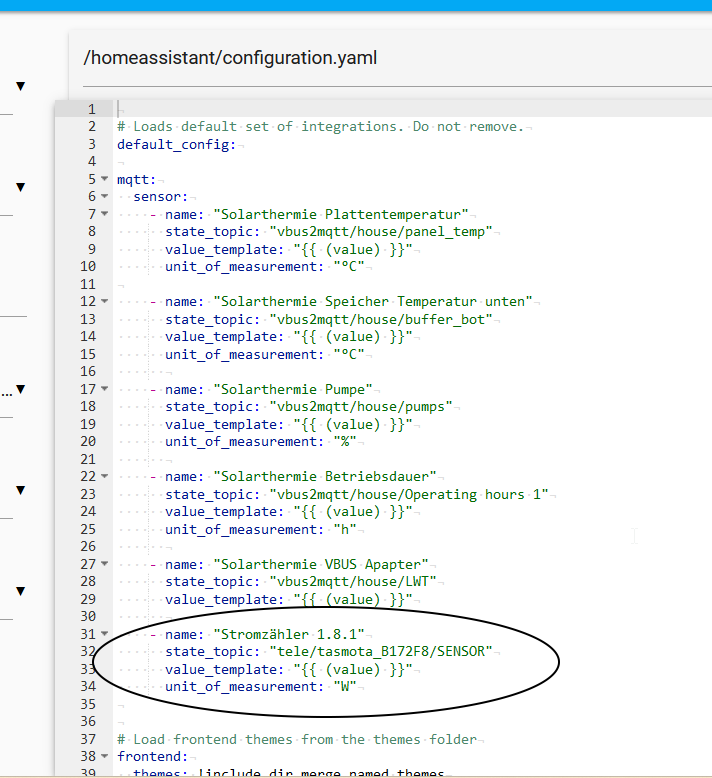Click state_topic "vbus2mqtt/house/pumps" text
The image size is (712, 778).
pyautogui.click(x=309, y=407)
